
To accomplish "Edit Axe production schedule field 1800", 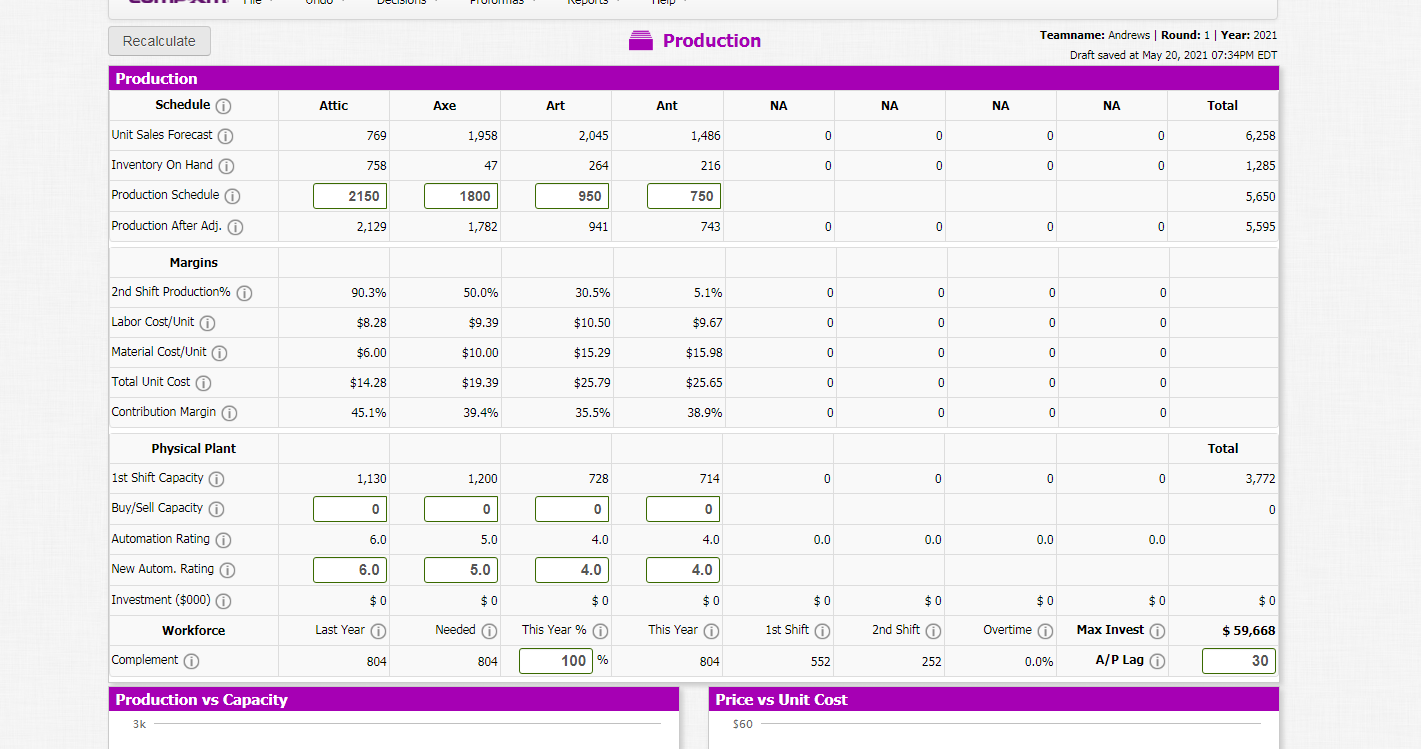I will 461,196.
